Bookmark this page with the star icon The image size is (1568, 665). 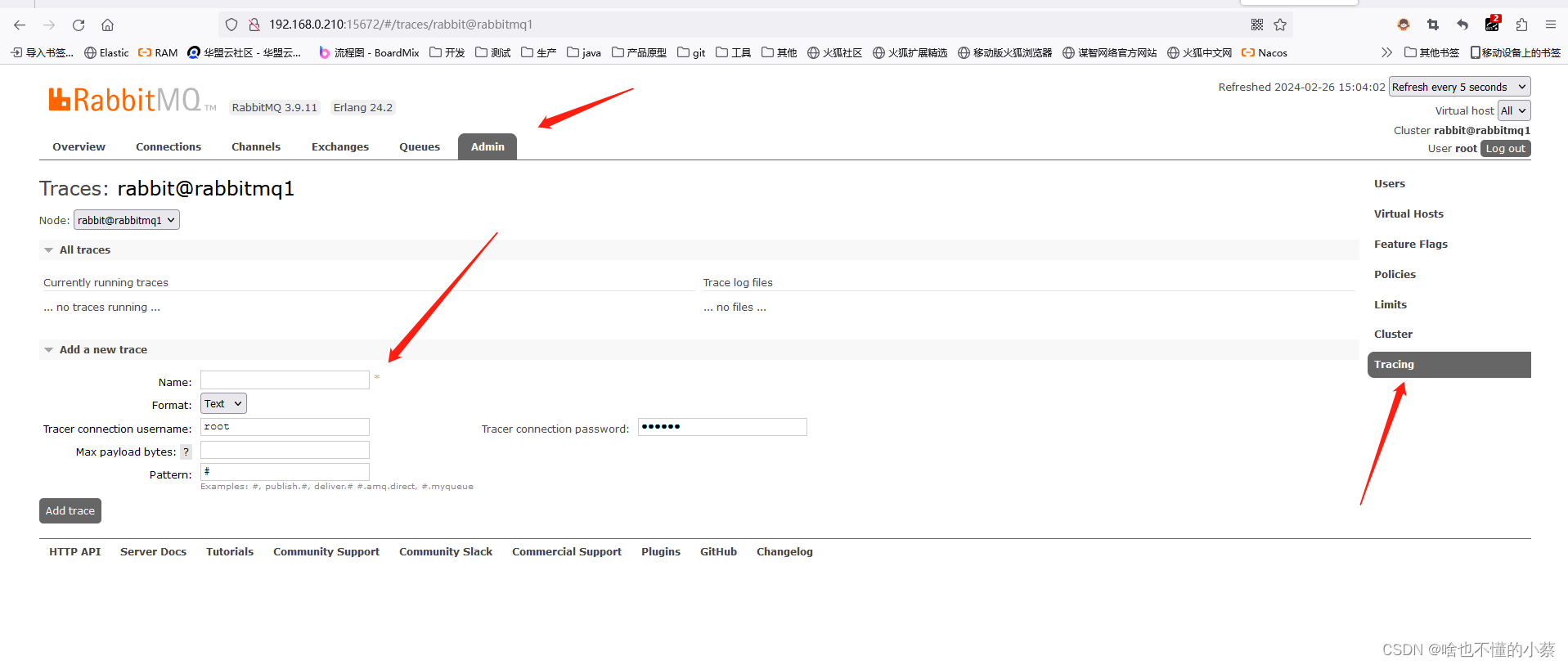pyautogui.click(x=1280, y=25)
